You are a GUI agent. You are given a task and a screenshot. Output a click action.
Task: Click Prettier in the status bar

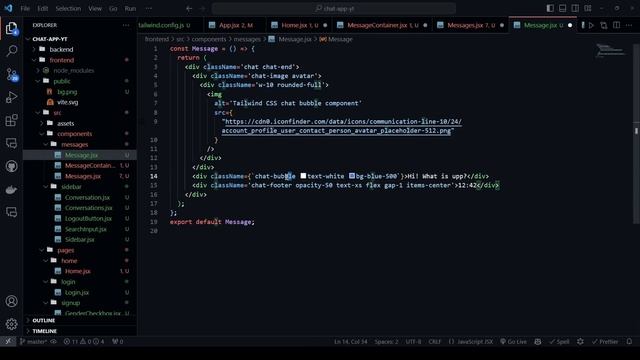pos(605,342)
